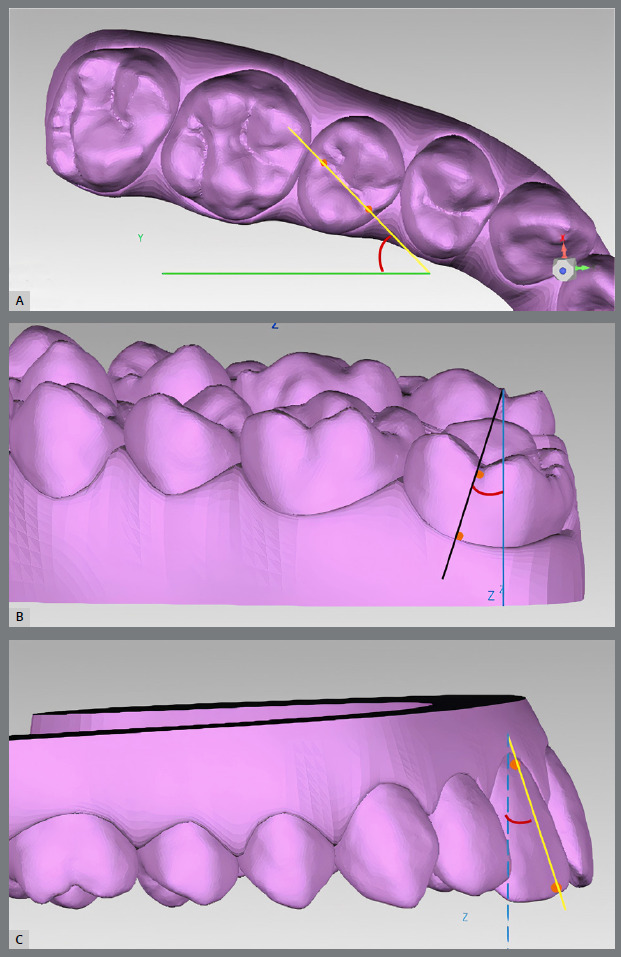Click the green arrow on the orientation gizmo
The width and height of the screenshot is (621, 957).
tap(582, 268)
